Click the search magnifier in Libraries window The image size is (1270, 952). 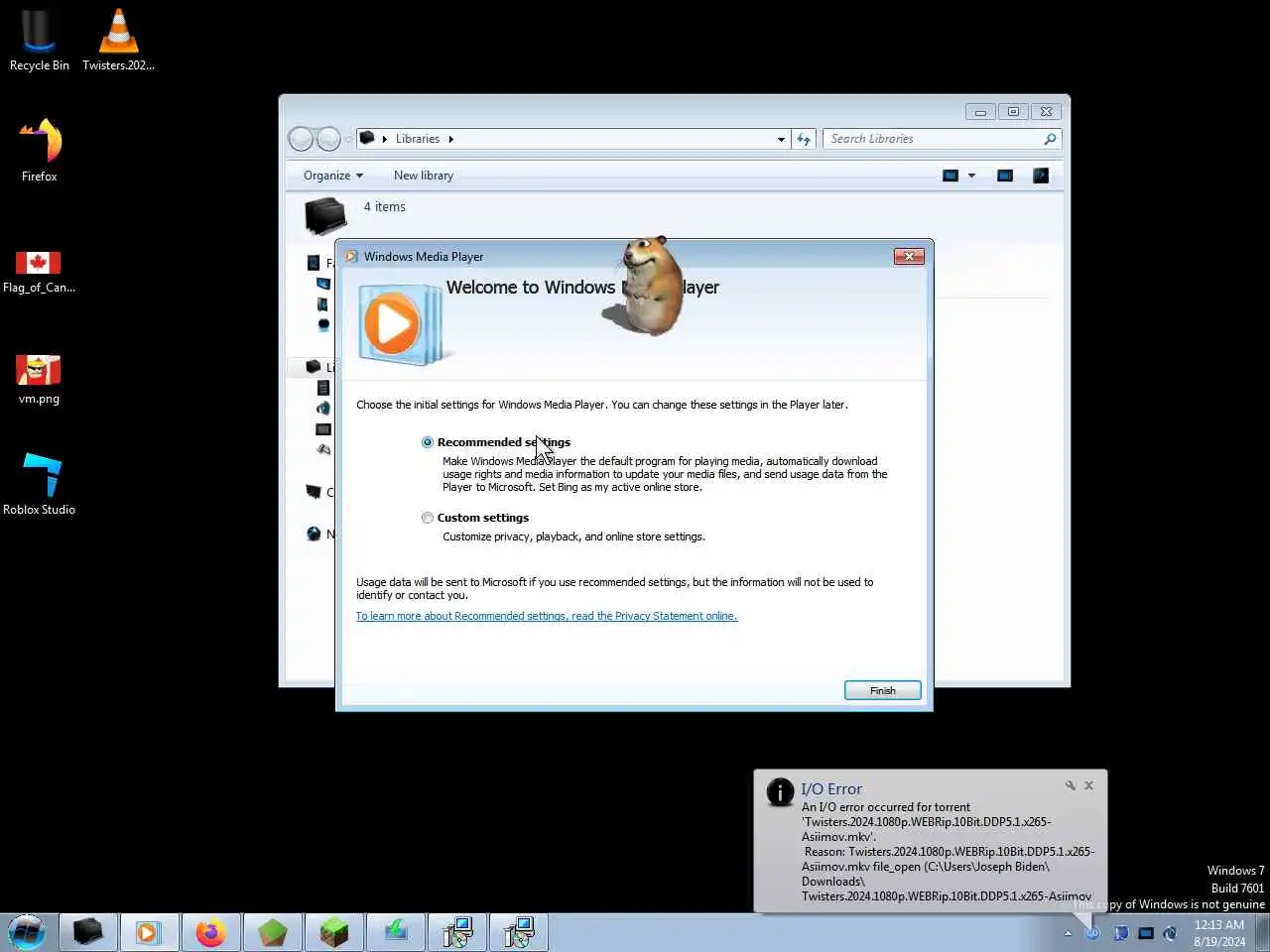(x=1050, y=139)
